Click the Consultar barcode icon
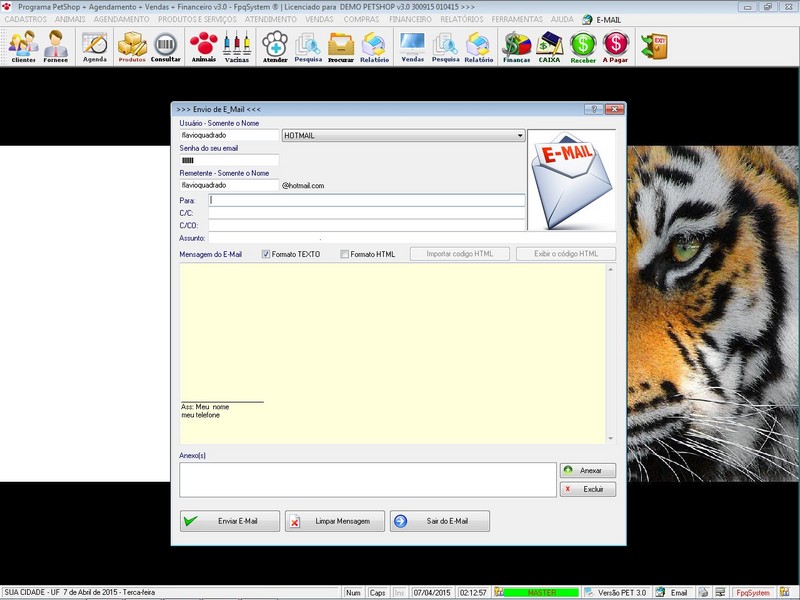This screenshot has width=800, height=600. (x=166, y=46)
